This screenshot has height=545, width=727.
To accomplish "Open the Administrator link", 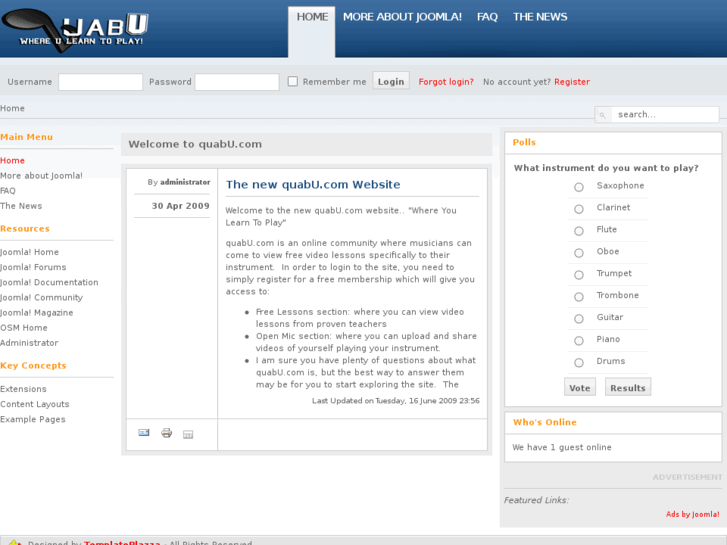I will pos(29,343).
